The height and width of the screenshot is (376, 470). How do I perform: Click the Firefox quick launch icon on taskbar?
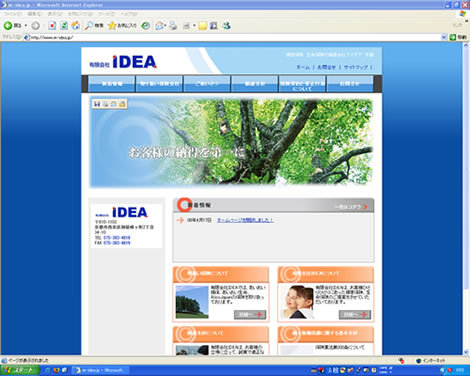pos(56,370)
